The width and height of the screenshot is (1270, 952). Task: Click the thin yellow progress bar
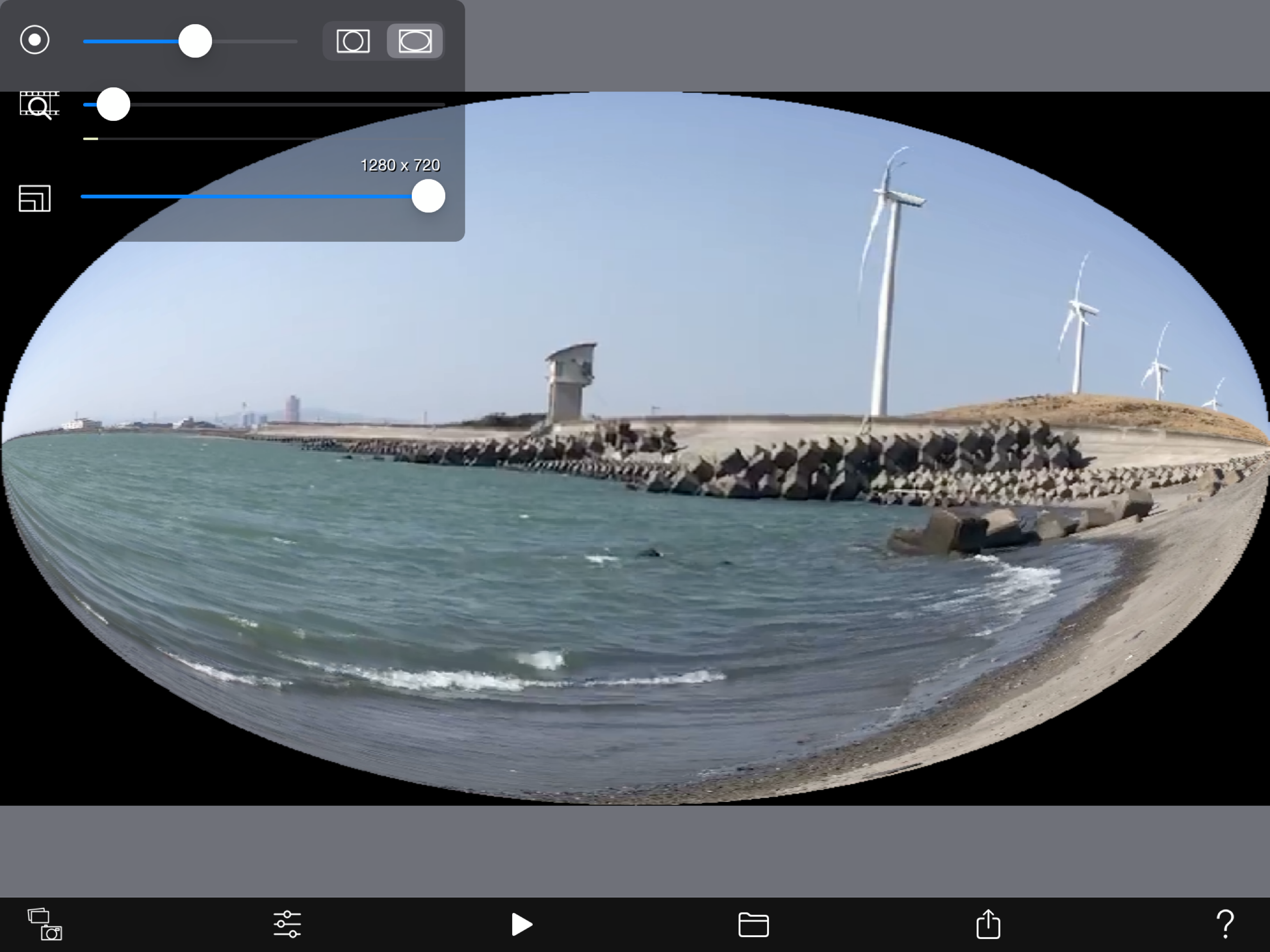[x=91, y=139]
